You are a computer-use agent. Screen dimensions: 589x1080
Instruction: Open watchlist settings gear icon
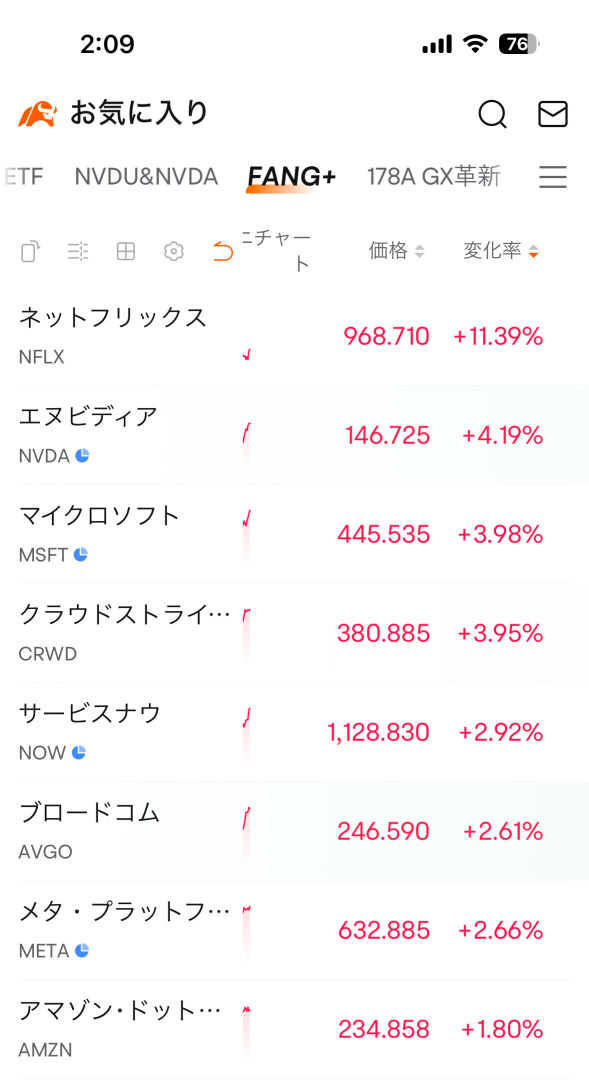point(174,252)
